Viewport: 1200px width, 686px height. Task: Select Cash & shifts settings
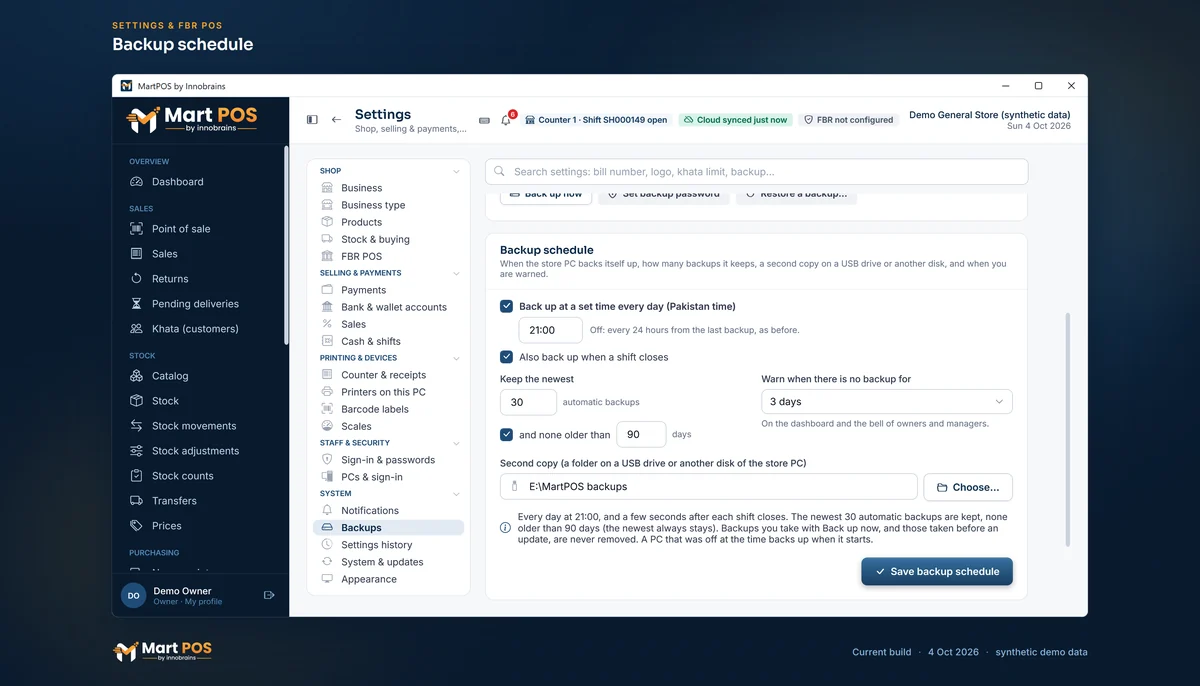click(388, 341)
